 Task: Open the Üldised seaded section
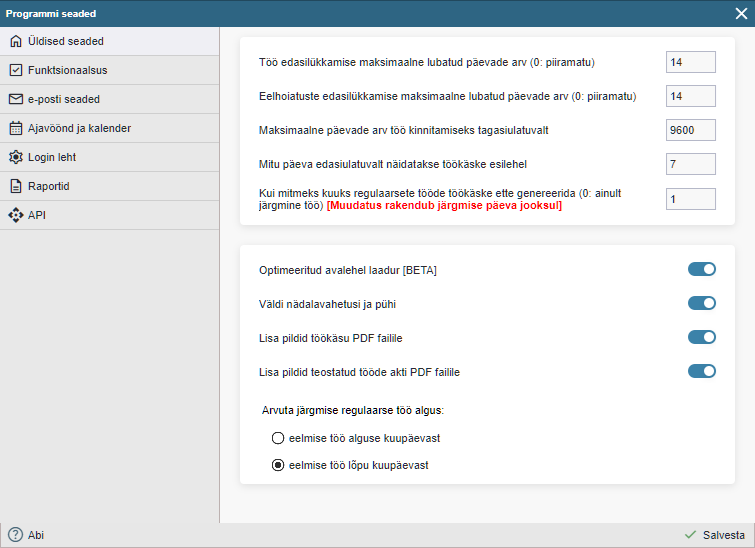pyautogui.click(x=110, y=41)
